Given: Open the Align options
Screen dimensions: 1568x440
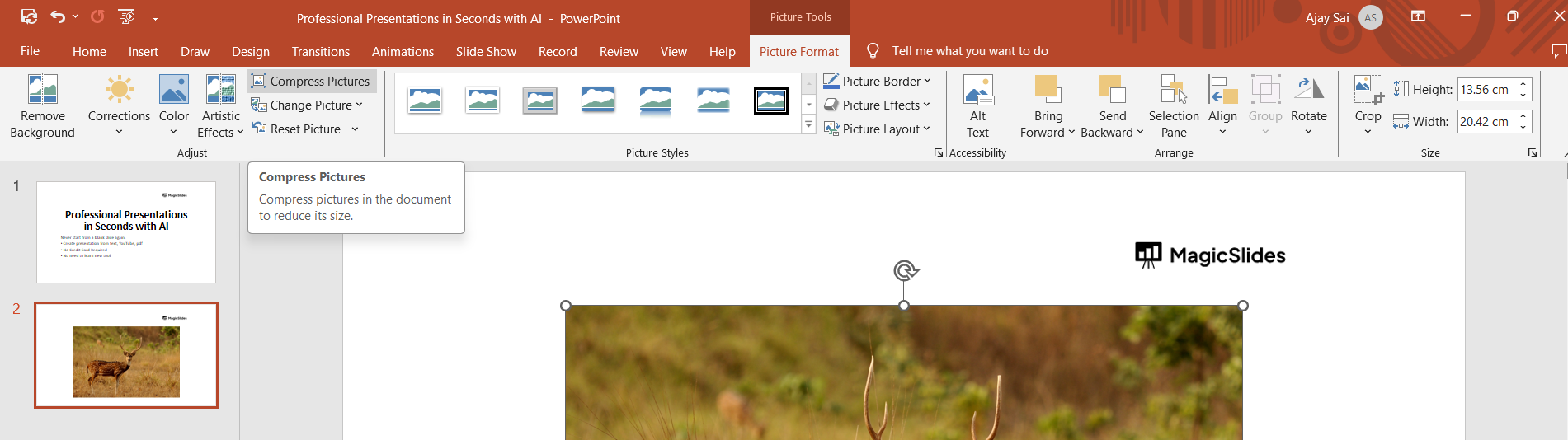Looking at the screenshot, I should pos(1222,106).
